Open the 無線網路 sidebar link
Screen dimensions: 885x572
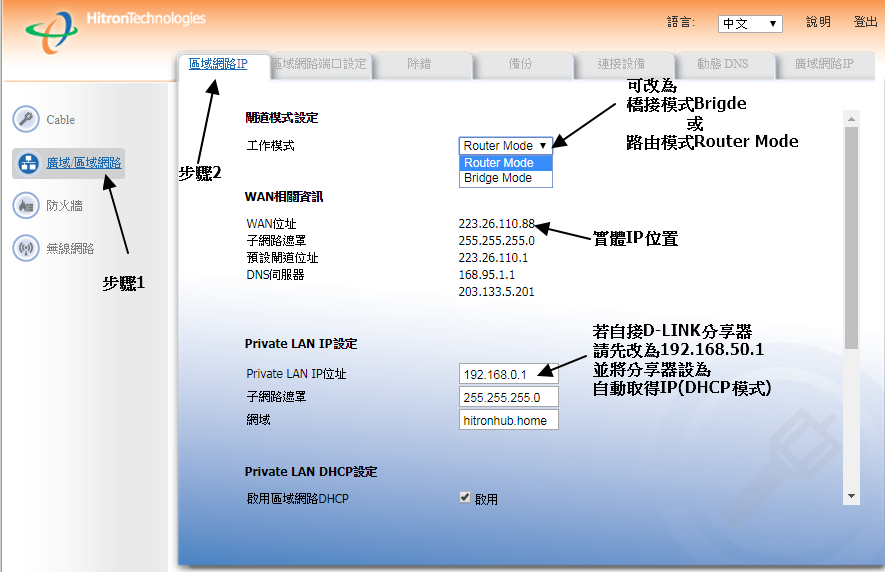tap(70, 248)
